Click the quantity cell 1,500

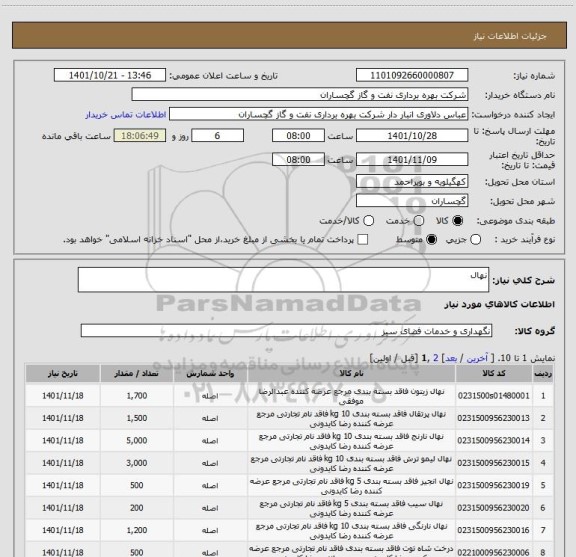137,418
